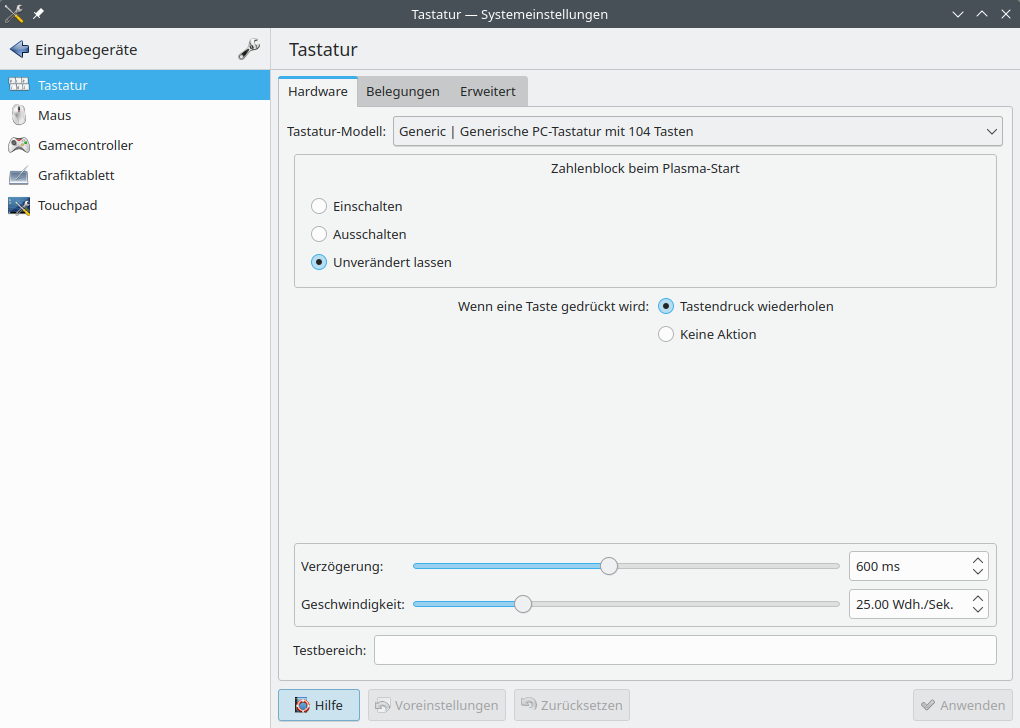Switch to the Belegungen tab
Image resolution: width=1020 pixels, height=728 pixels.
coord(403,91)
